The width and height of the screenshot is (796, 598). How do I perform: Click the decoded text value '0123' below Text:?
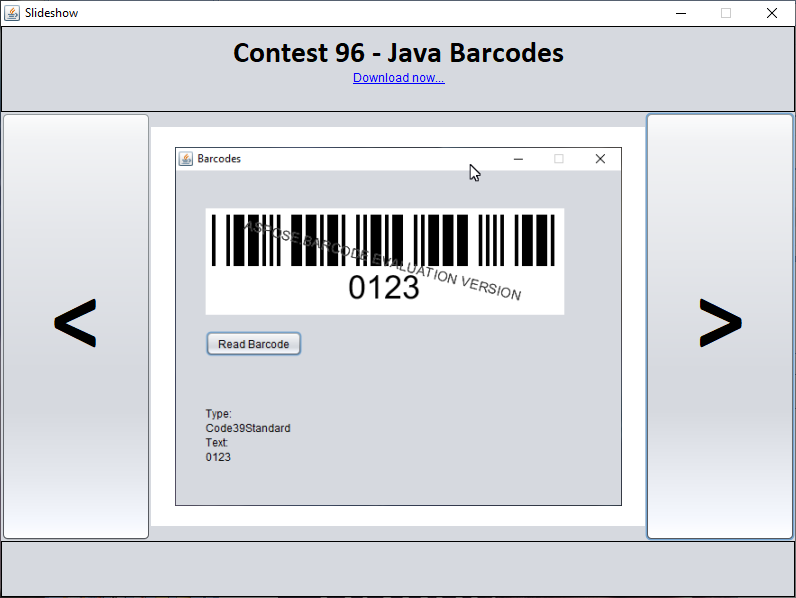(218, 457)
